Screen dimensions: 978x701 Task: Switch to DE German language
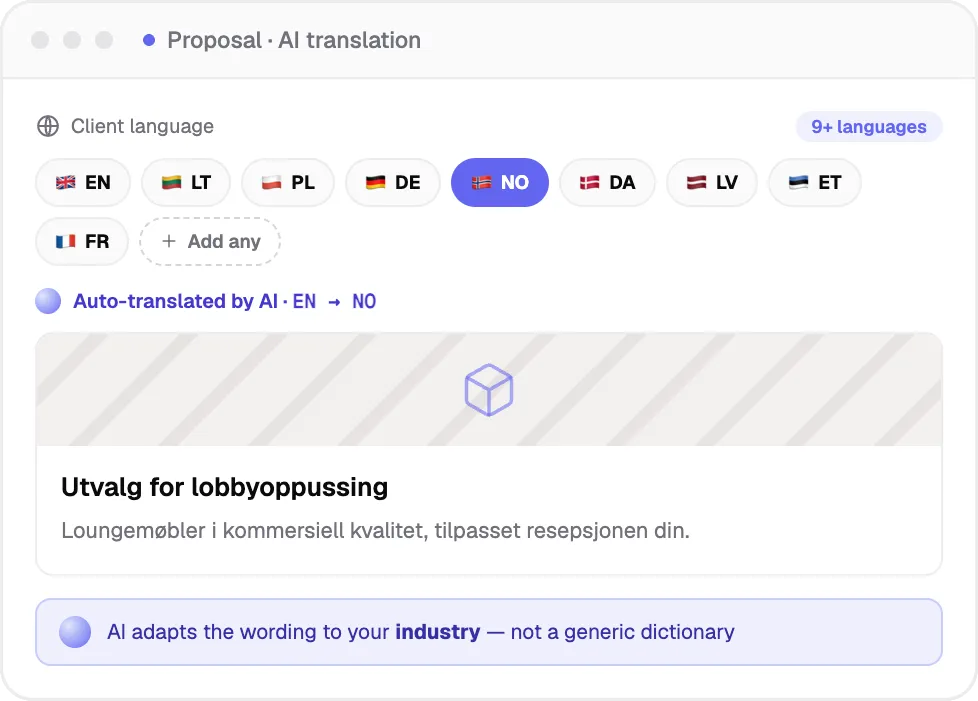click(392, 182)
